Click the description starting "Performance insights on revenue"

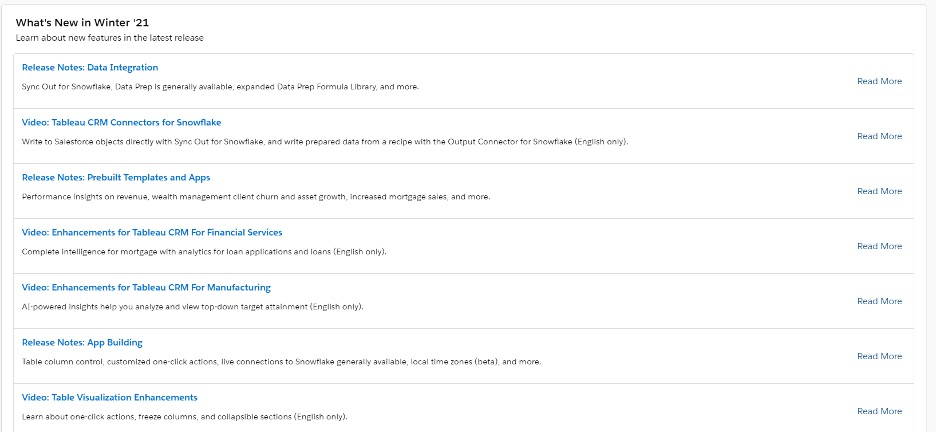coord(256,197)
